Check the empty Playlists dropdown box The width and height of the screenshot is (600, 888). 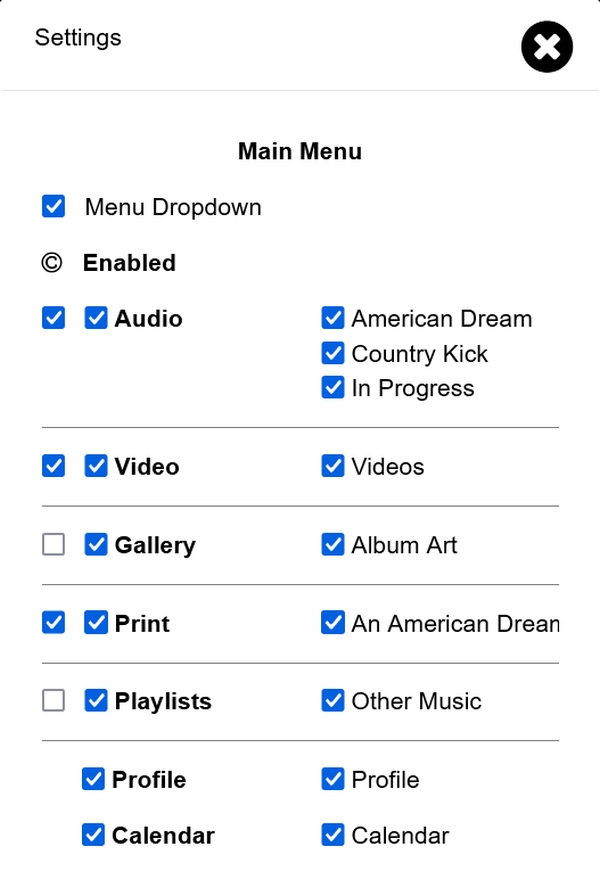click(54, 701)
